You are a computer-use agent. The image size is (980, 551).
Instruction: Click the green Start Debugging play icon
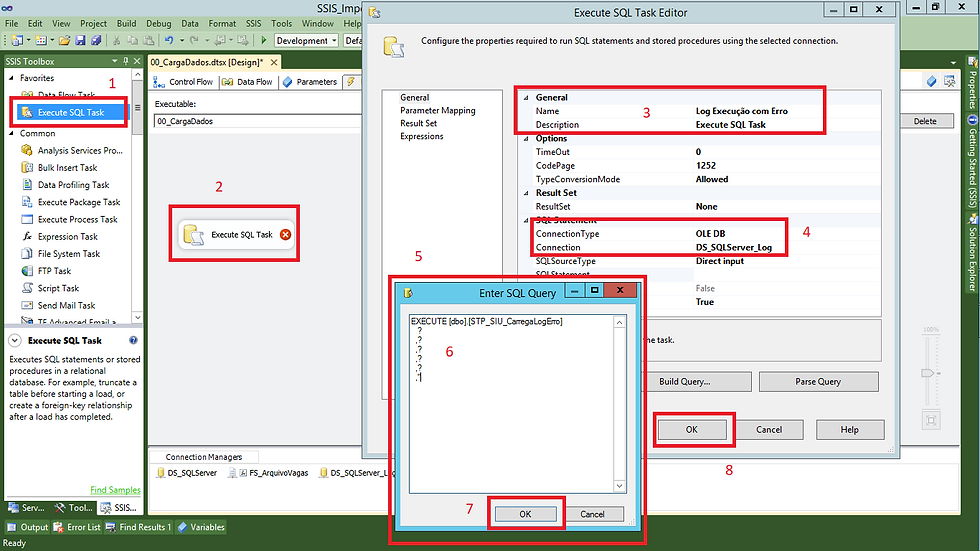264,41
